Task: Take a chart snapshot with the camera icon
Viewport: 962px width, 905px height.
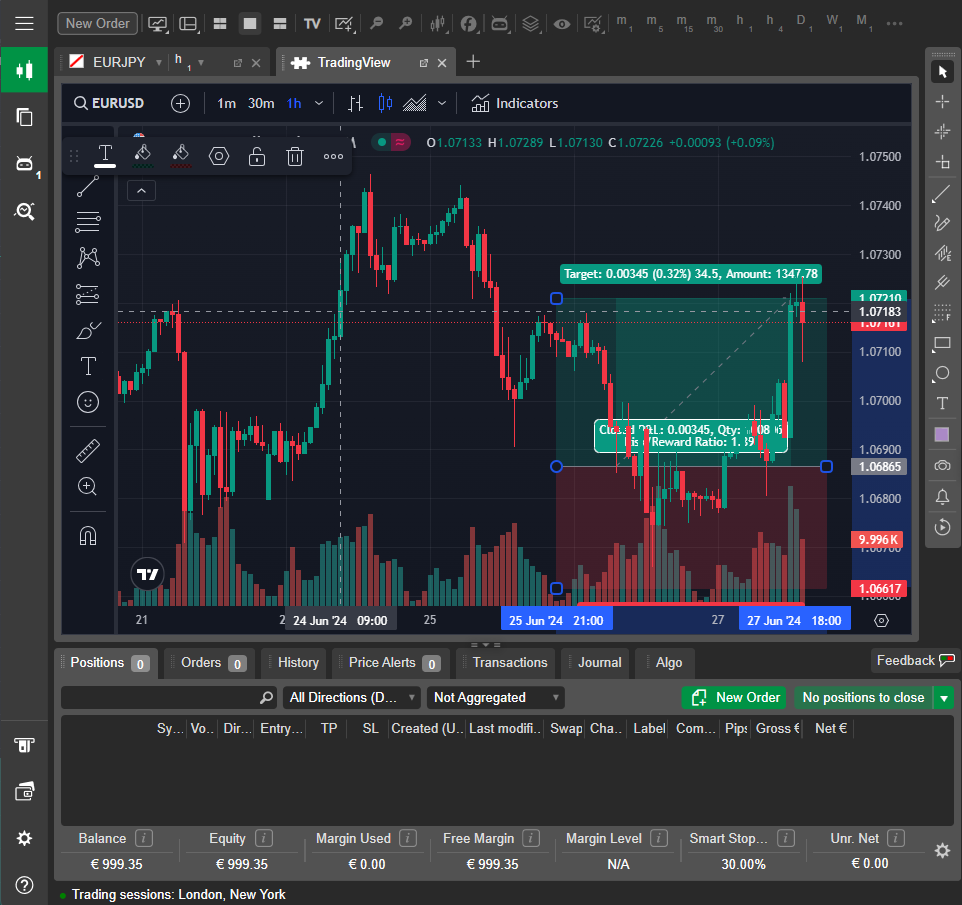Action: coord(942,465)
